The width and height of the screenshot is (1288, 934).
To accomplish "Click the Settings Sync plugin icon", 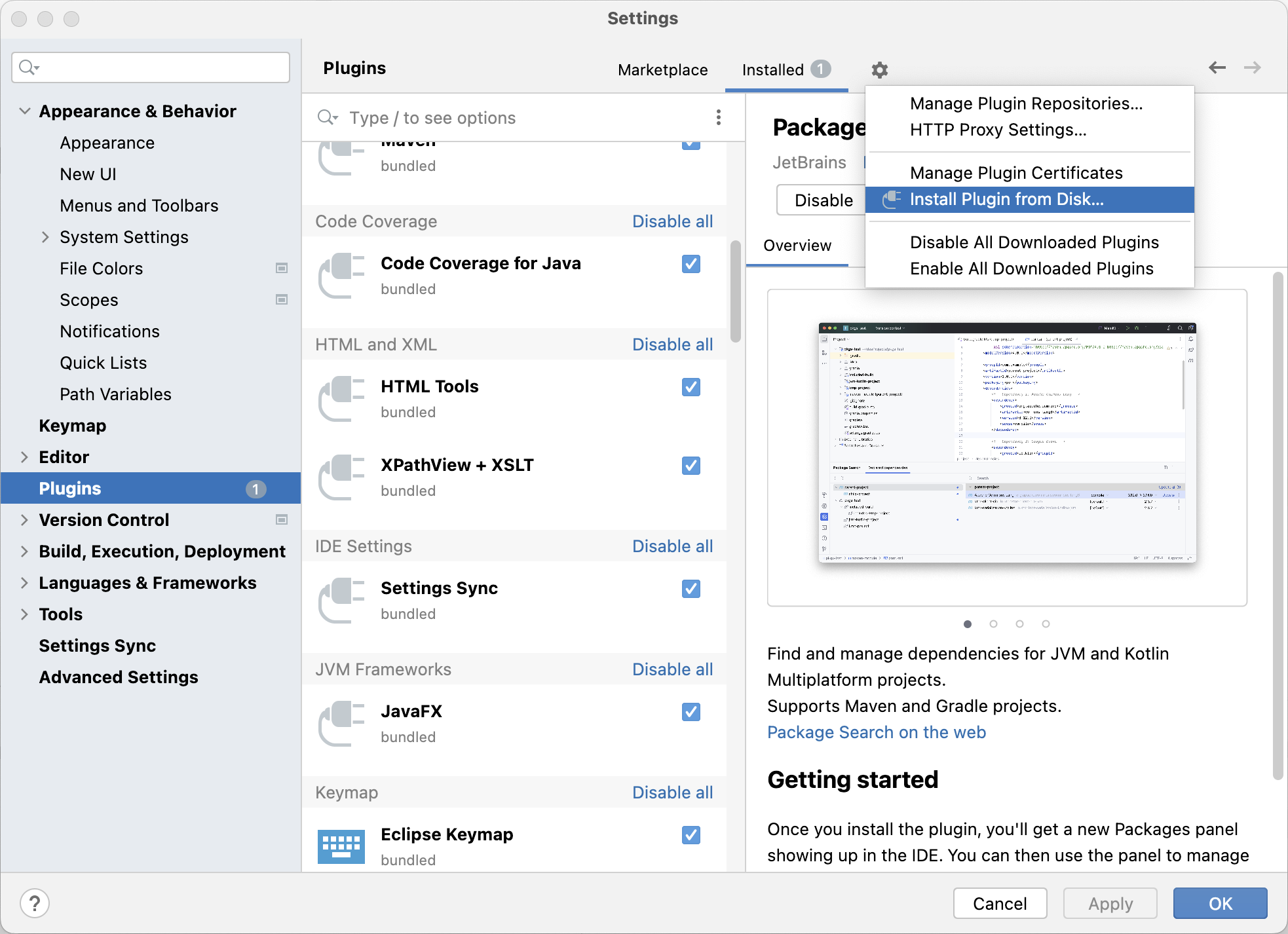I will coord(341,601).
